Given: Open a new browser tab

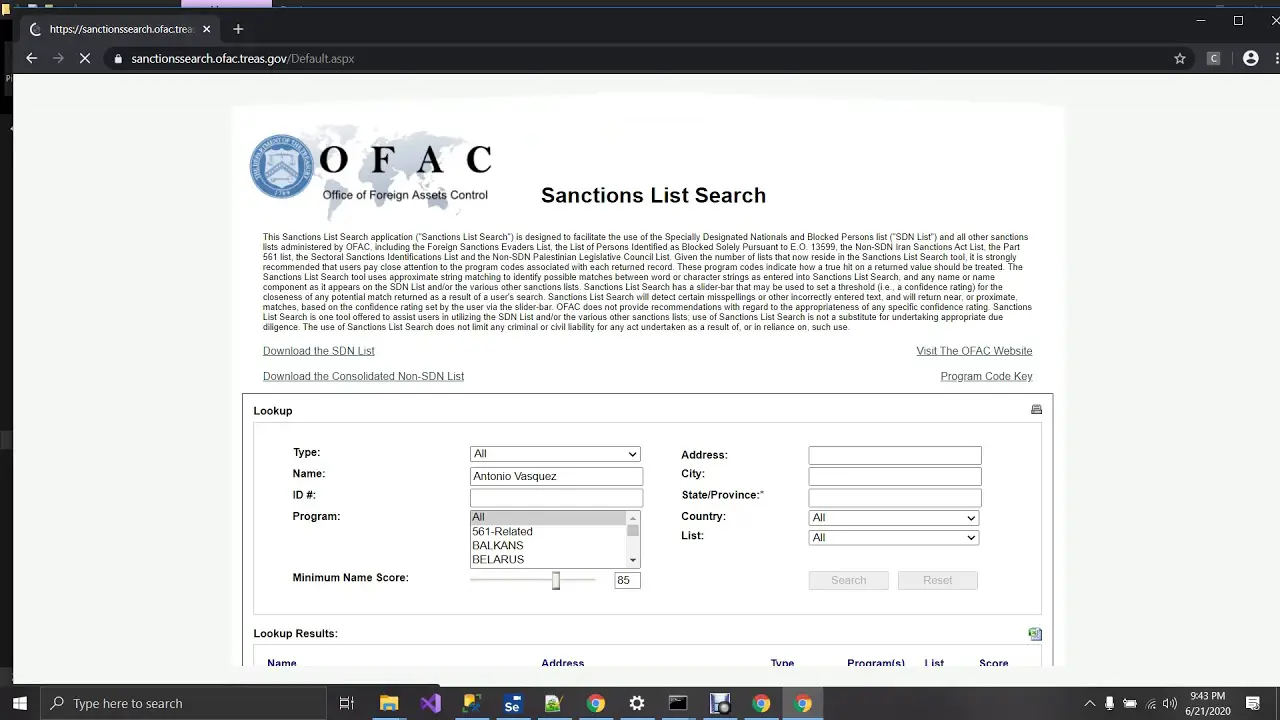Looking at the screenshot, I should point(238,29).
